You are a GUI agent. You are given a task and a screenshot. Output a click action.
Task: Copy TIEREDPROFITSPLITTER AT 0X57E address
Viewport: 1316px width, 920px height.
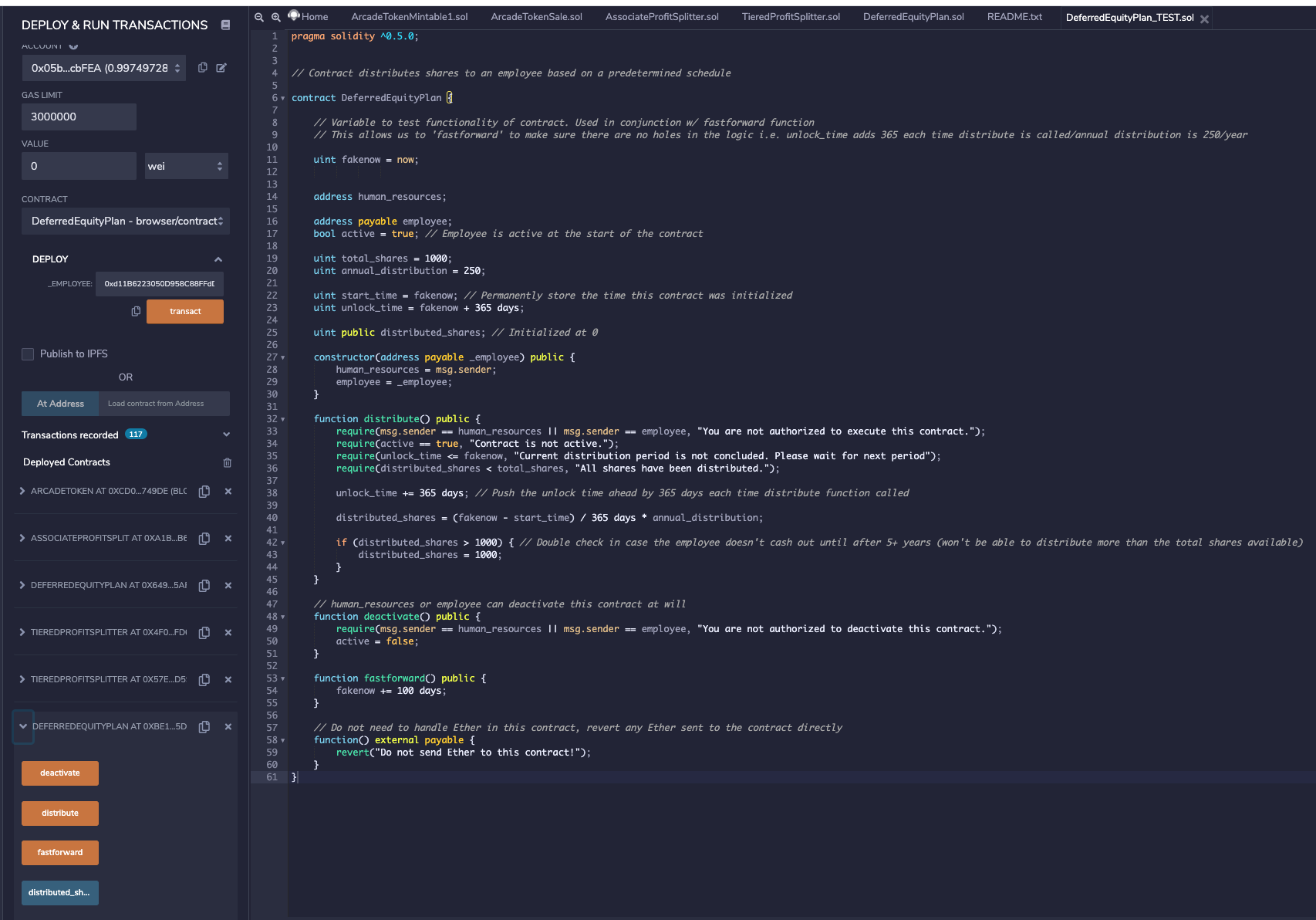tap(204, 680)
